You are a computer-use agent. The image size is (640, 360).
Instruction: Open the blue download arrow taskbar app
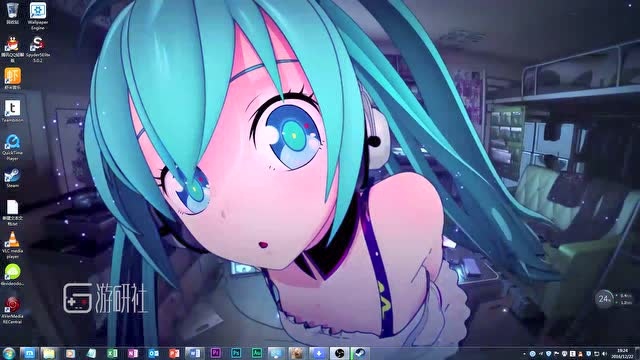(318, 353)
